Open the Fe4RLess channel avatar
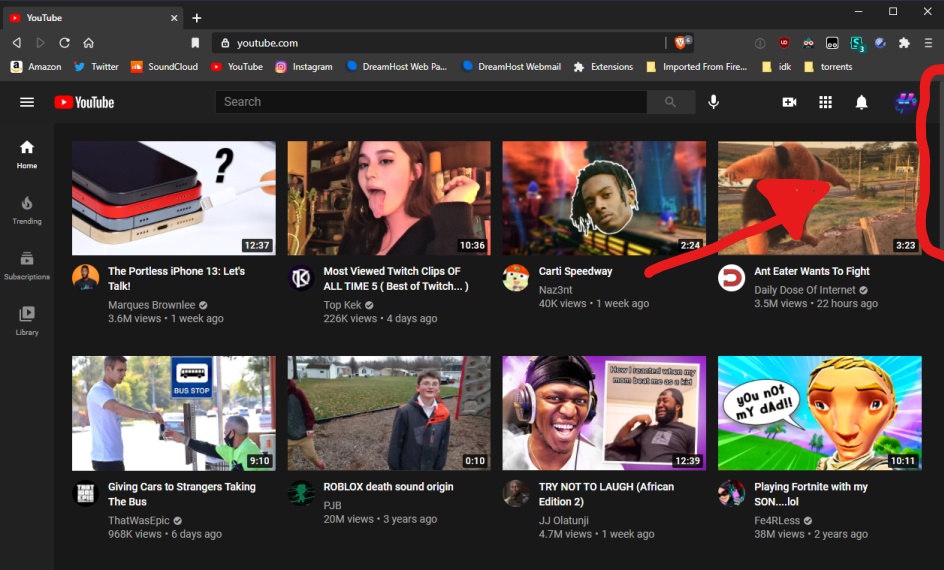 click(x=731, y=493)
